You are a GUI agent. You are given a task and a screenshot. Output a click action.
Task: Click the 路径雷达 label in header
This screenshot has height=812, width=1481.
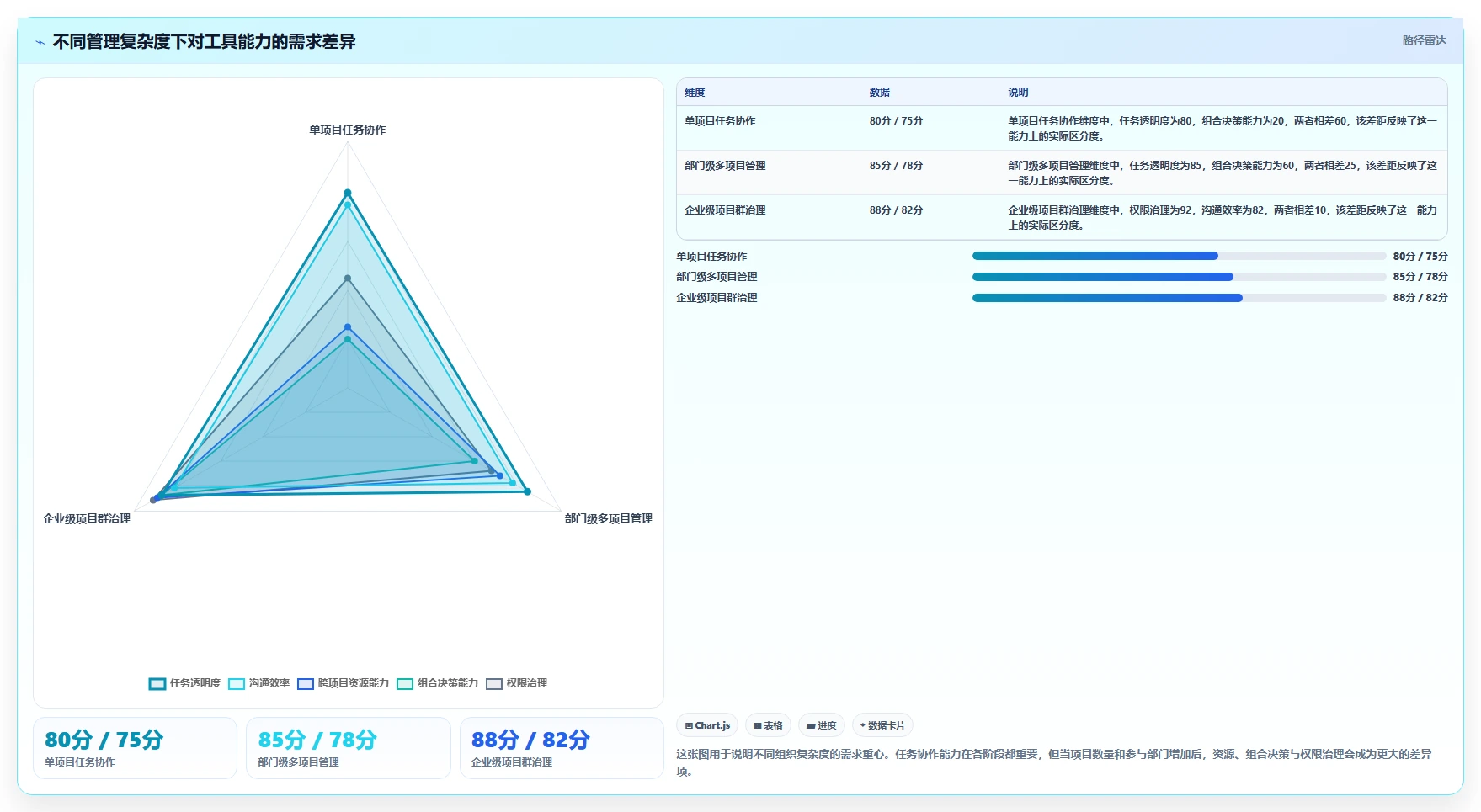(1424, 40)
